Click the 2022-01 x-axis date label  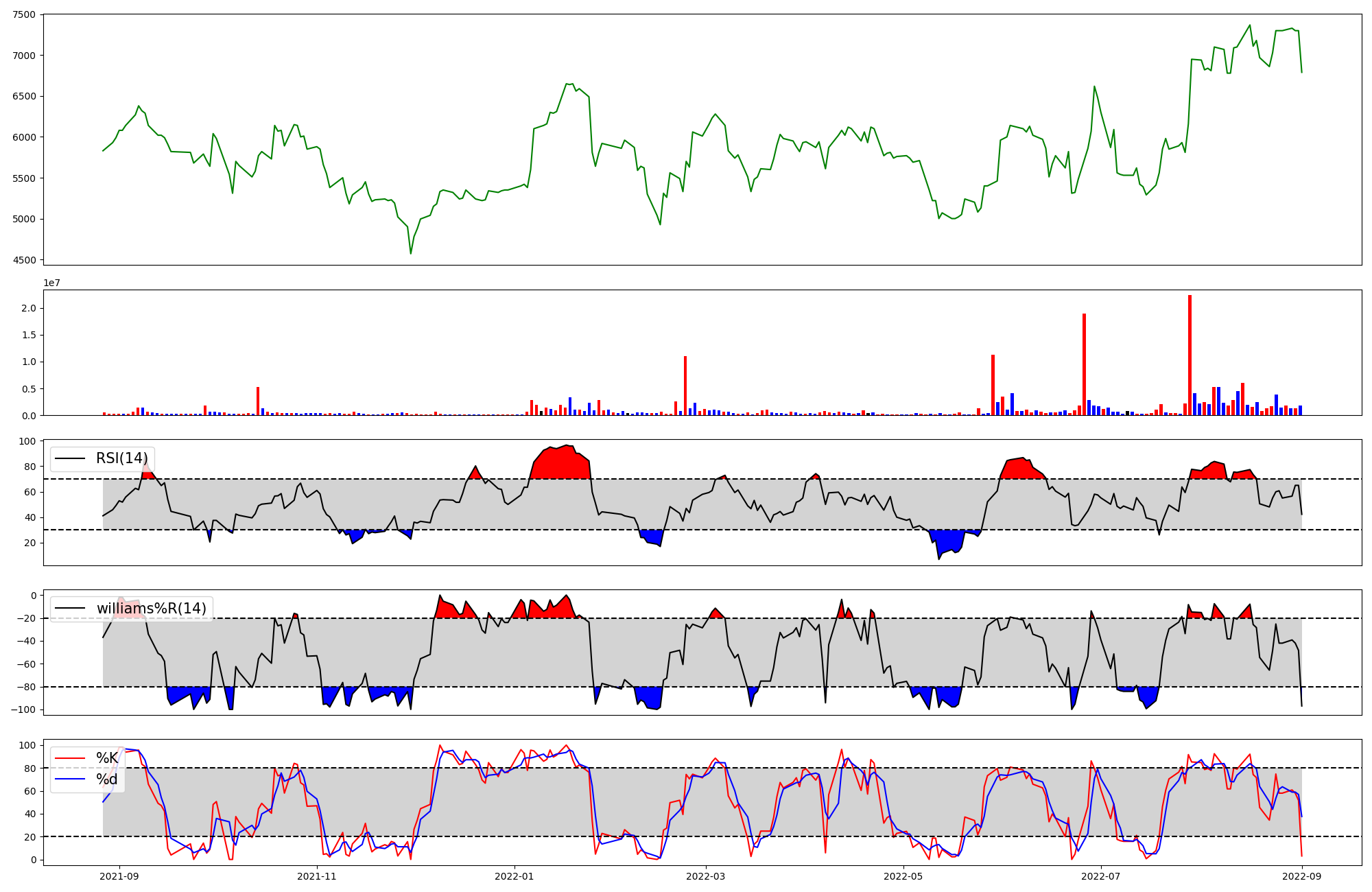(x=514, y=876)
